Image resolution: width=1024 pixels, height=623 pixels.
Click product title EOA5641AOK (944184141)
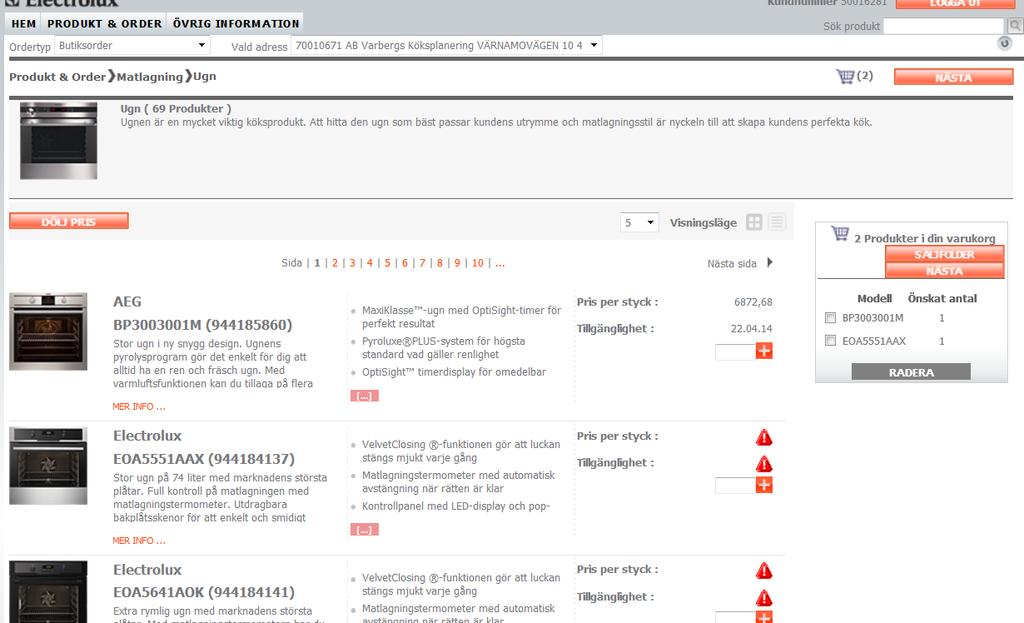pyautogui.click(x=204, y=592)
